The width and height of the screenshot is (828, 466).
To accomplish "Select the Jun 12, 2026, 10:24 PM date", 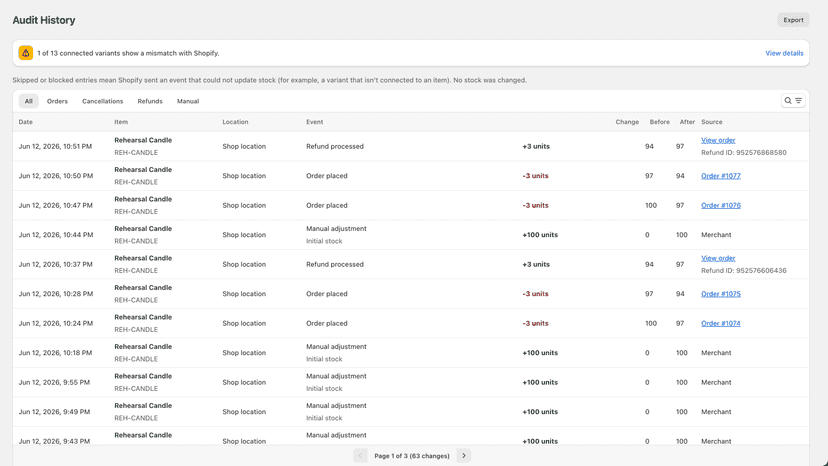I will click(55, 323).
